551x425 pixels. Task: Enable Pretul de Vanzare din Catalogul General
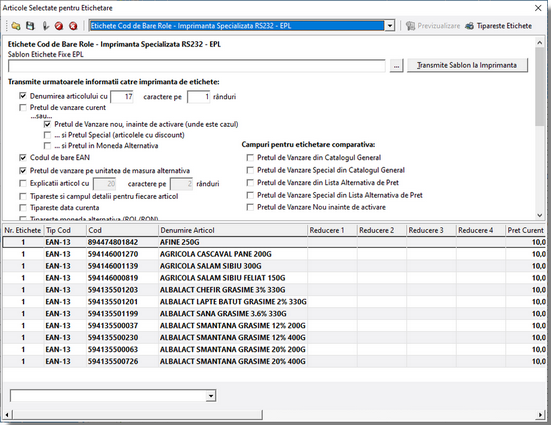(x=250, y=157)
